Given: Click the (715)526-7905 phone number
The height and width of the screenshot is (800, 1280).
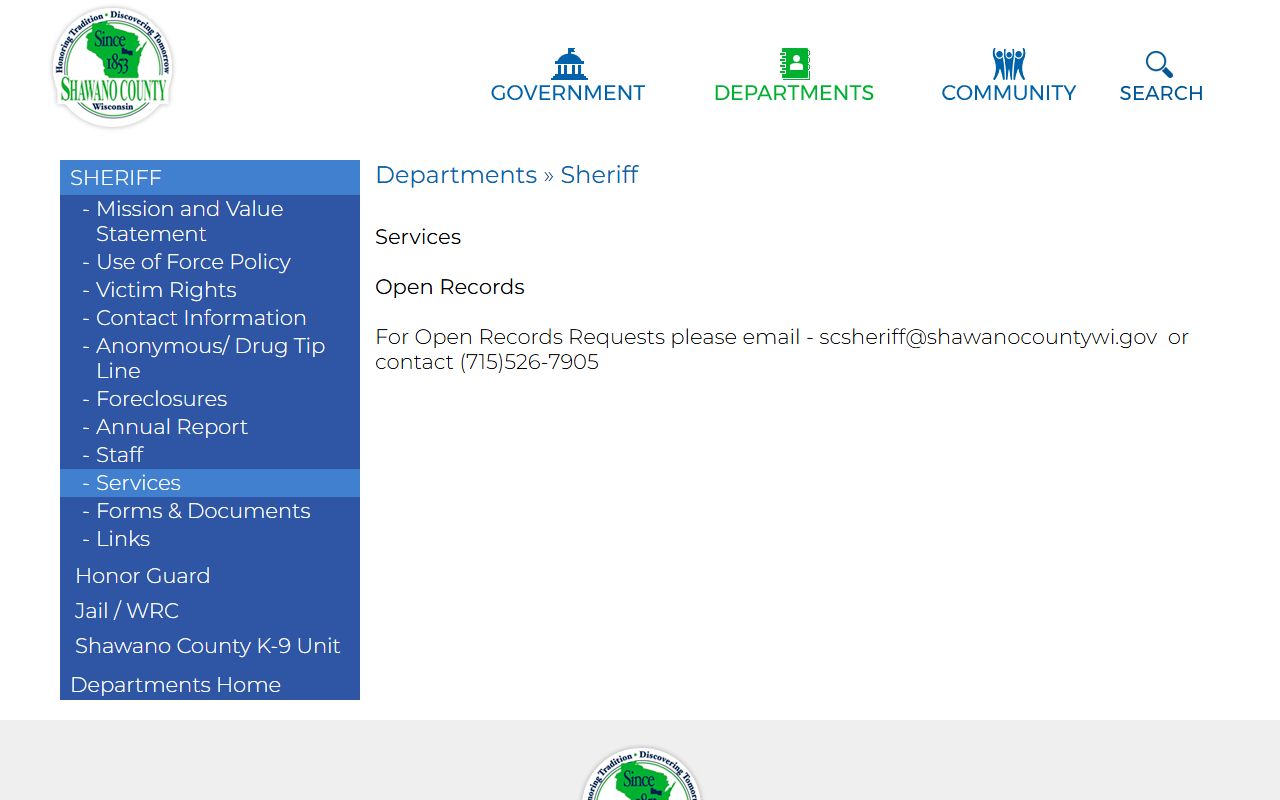Looking at the screenshot, I should point(529,362).
